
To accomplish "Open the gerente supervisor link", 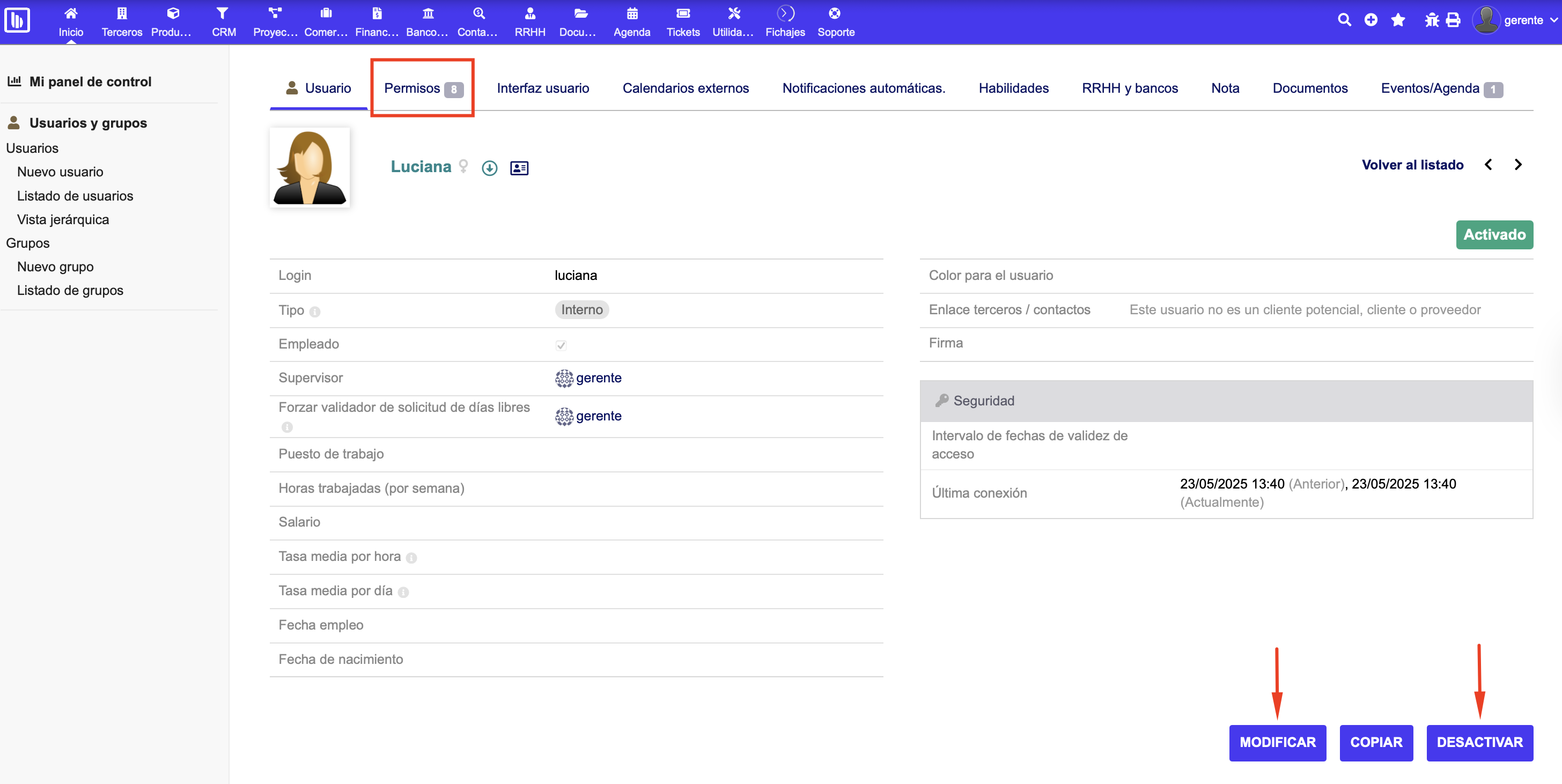I will 598,378.
